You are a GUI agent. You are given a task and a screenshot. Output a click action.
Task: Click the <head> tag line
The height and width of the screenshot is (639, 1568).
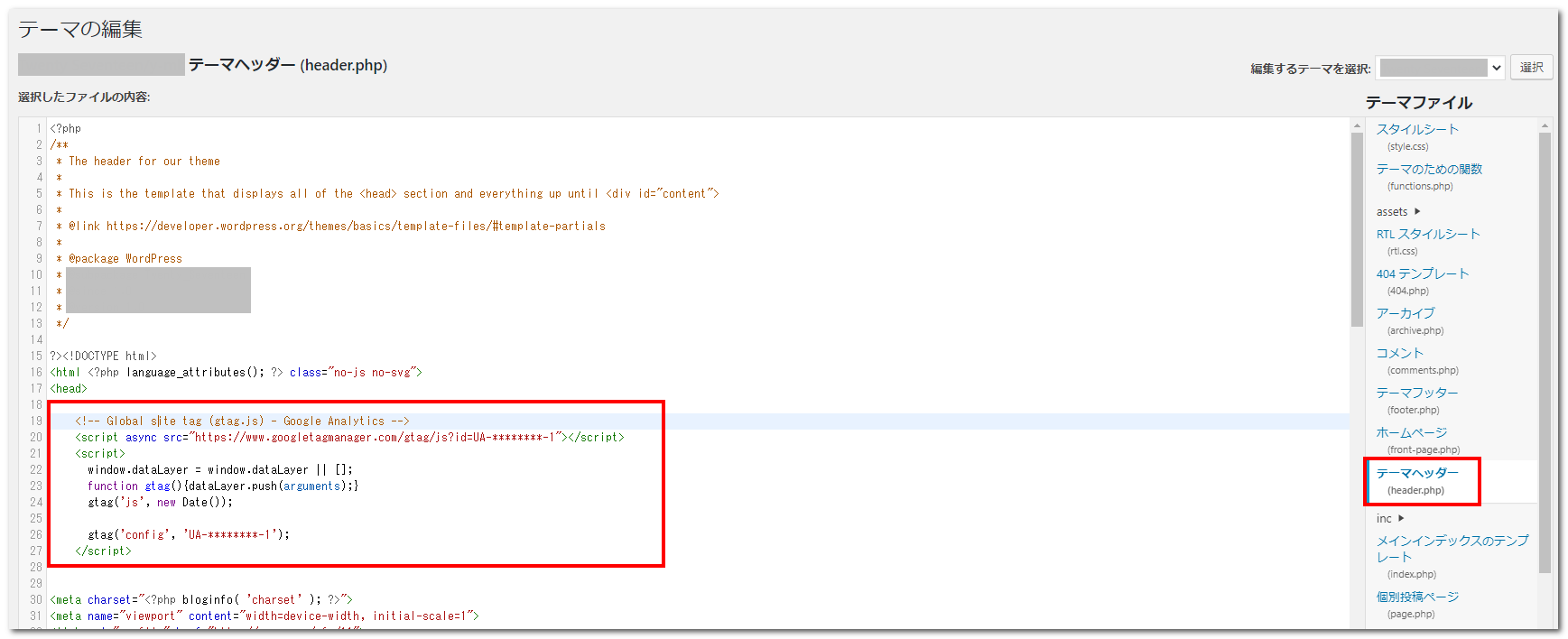point(69,389)
